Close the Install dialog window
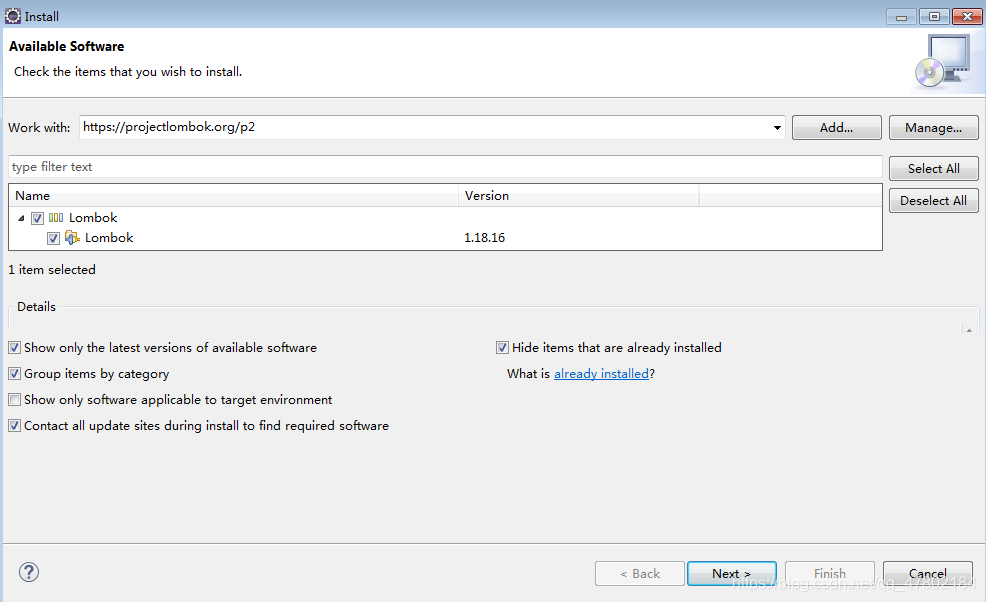Viewport: 986px width, 602px height. 968,17
